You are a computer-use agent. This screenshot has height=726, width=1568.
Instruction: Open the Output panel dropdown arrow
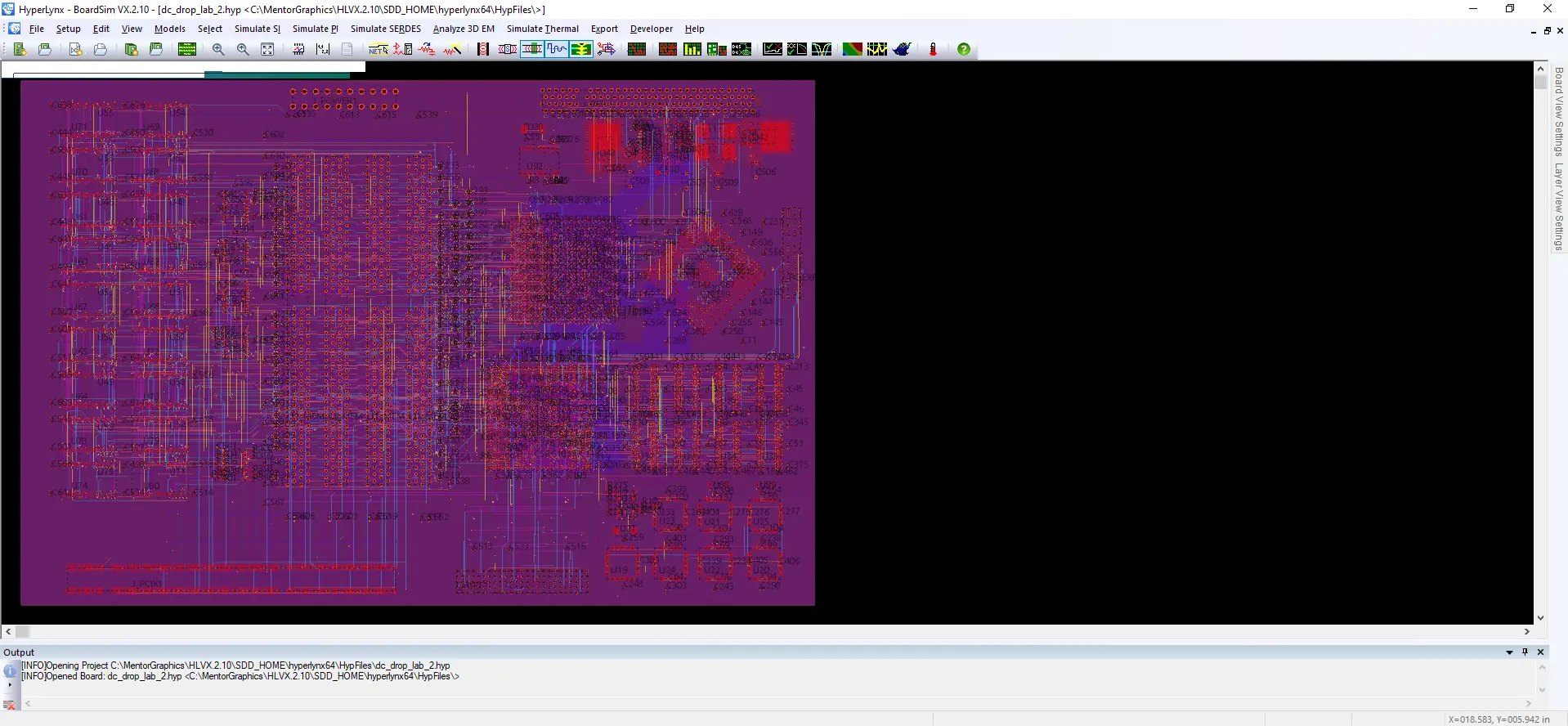[1509, 652]
